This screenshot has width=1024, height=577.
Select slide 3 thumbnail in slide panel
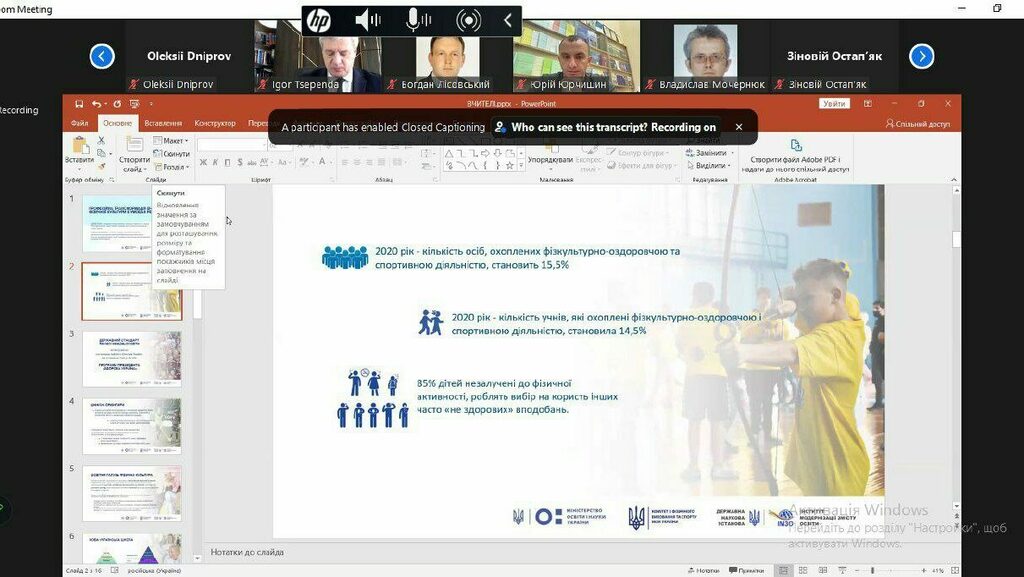[x=132, y=358]
